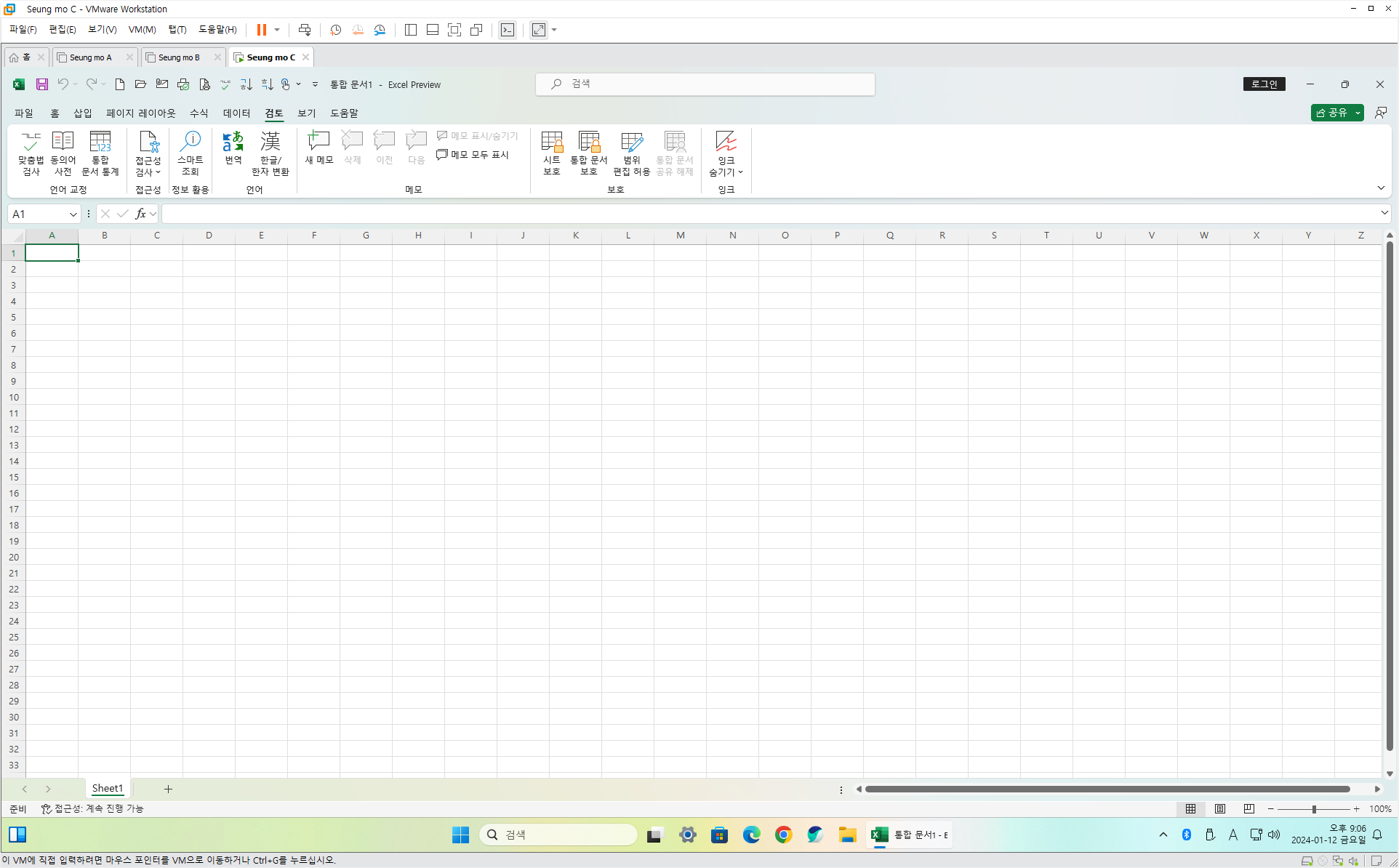Expand the Name Box dropdown arrow

pyautogui.click(x=73, y=214)
